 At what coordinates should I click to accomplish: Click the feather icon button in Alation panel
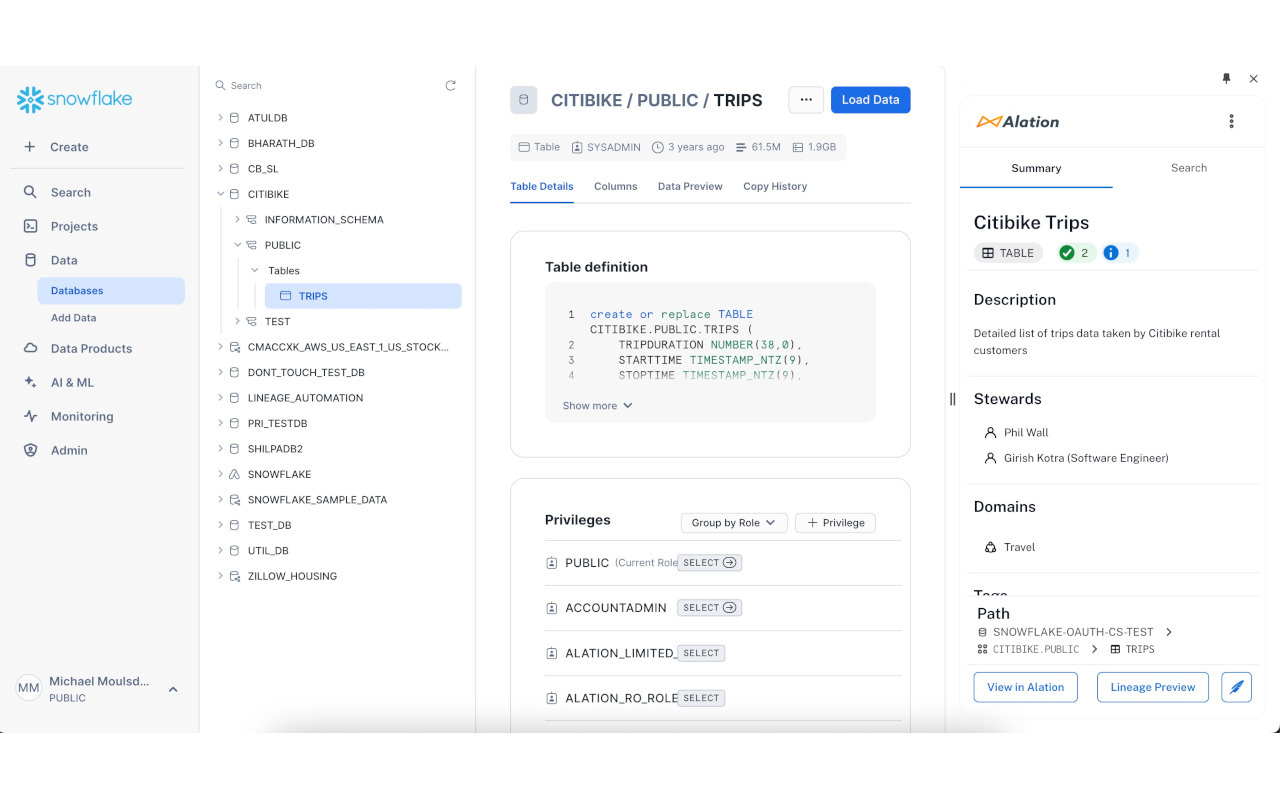click(1236, 687)
